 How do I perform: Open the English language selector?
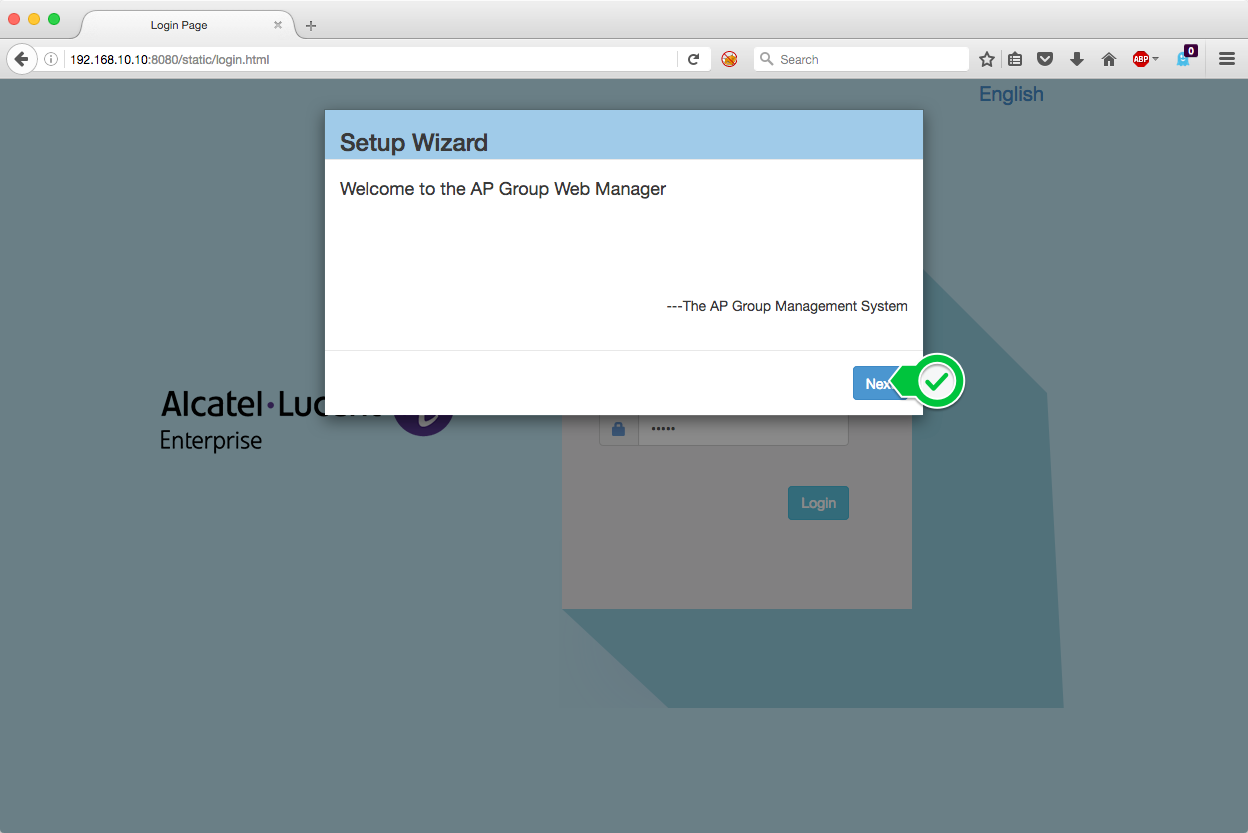(x=1011, y=94)
